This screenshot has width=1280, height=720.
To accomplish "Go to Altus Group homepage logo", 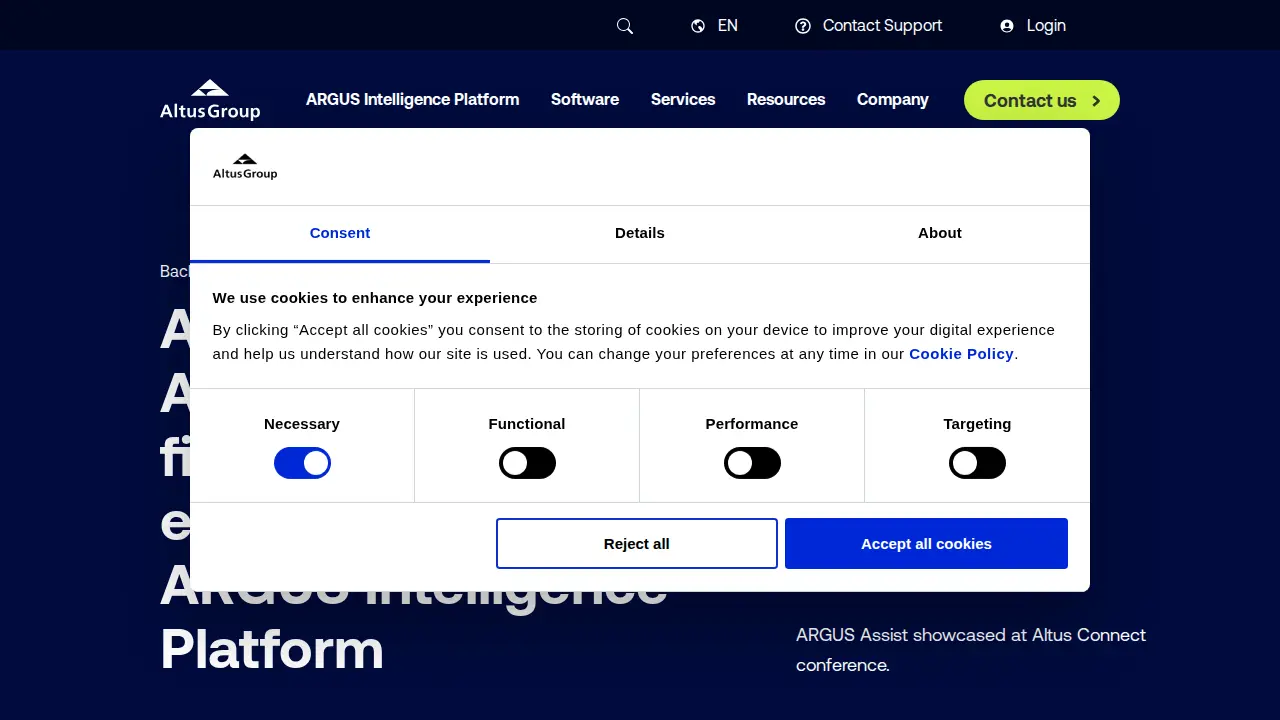I will coord(210,100).
